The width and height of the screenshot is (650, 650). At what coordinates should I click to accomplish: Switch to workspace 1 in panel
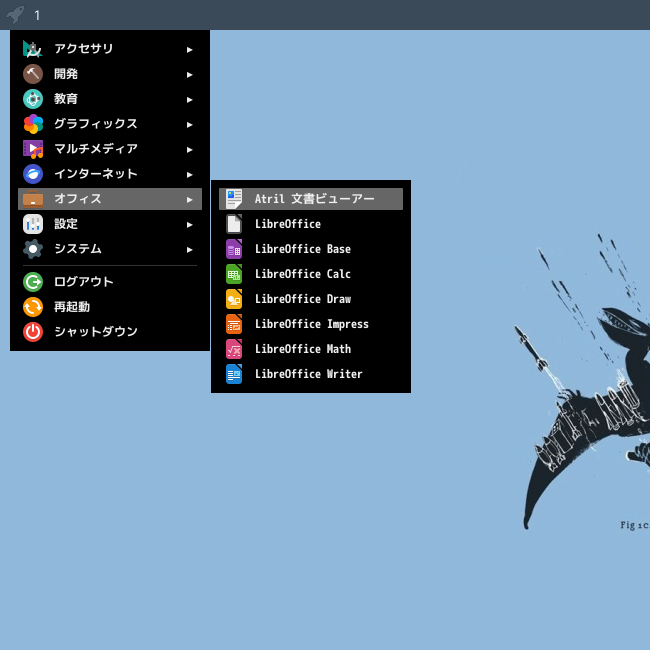coord(37,15)
